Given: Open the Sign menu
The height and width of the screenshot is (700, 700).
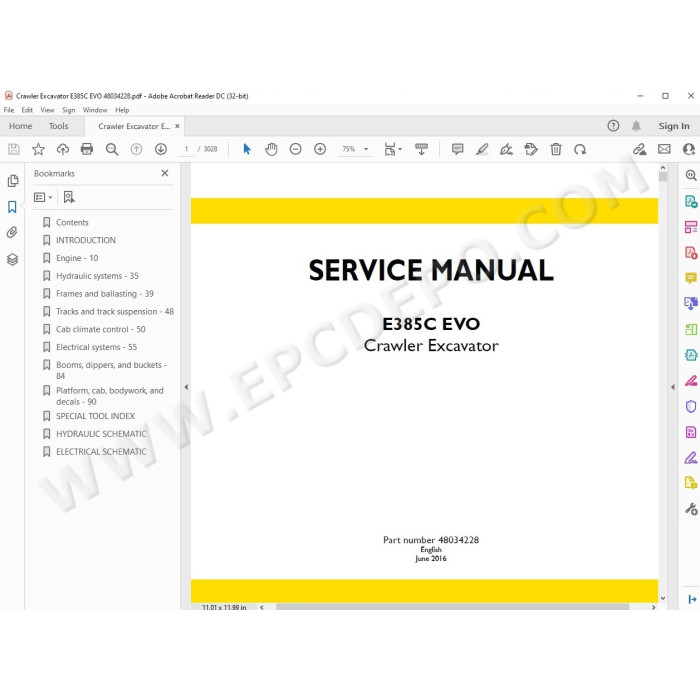Looking at the screenshot, I should click(x=68, y=110).
